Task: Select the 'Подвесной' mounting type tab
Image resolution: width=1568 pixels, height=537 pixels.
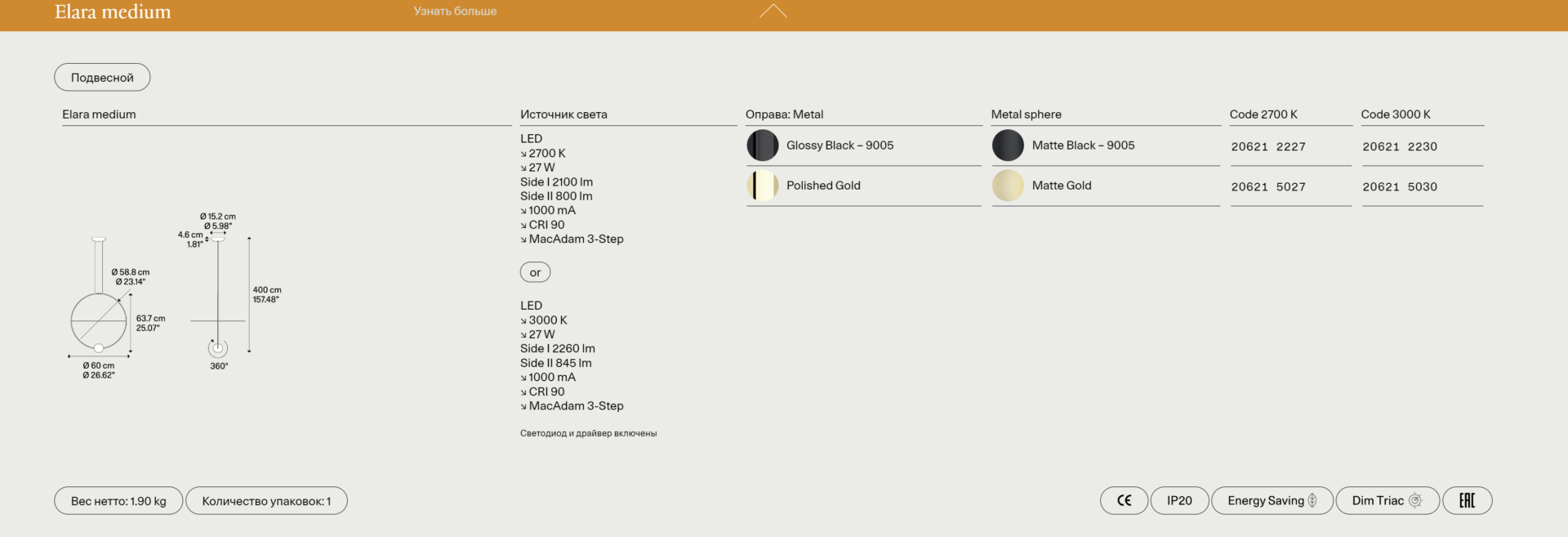Action: coord(102,78)
